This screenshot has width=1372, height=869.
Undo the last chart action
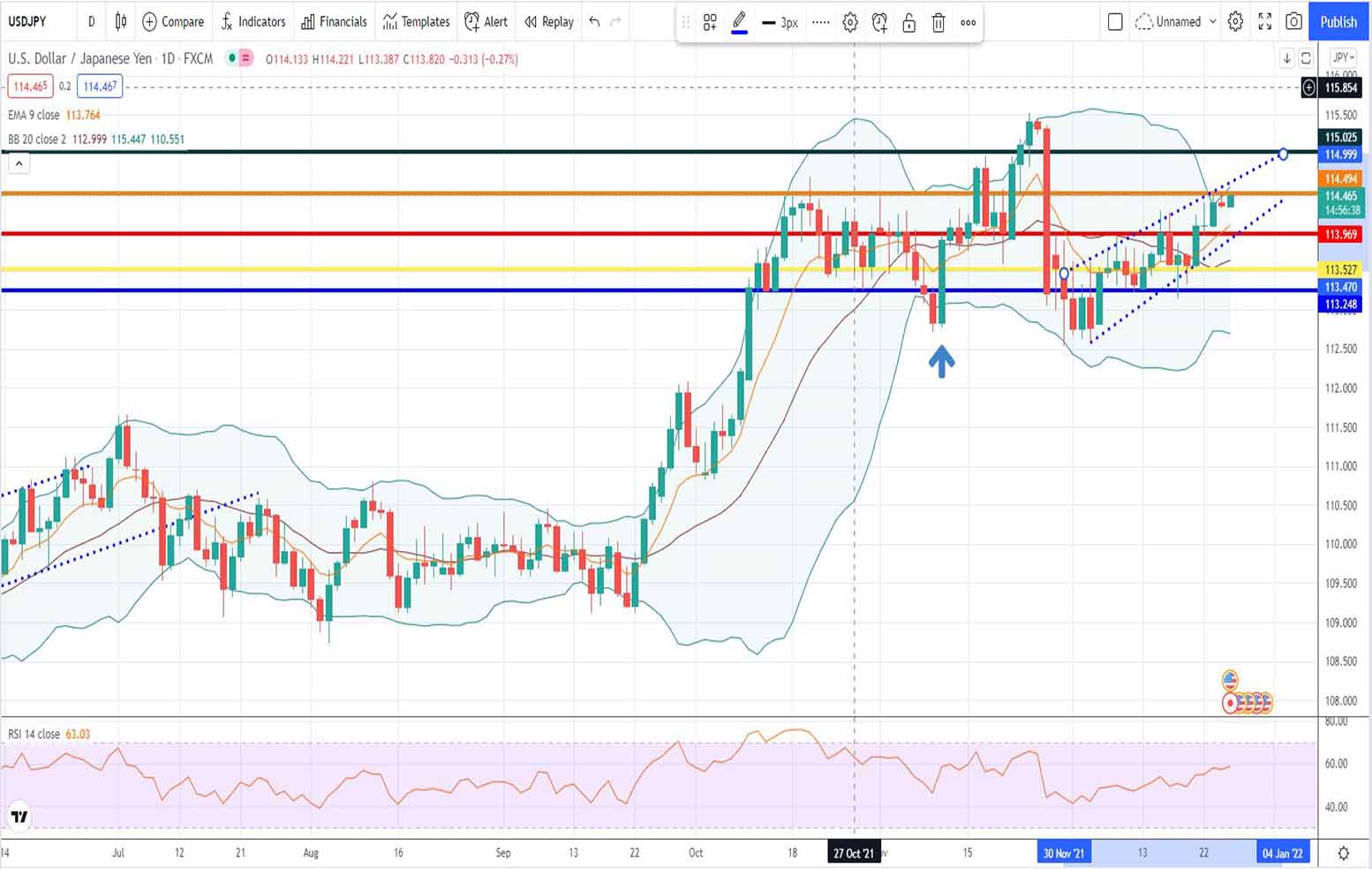tap(594, 22)
